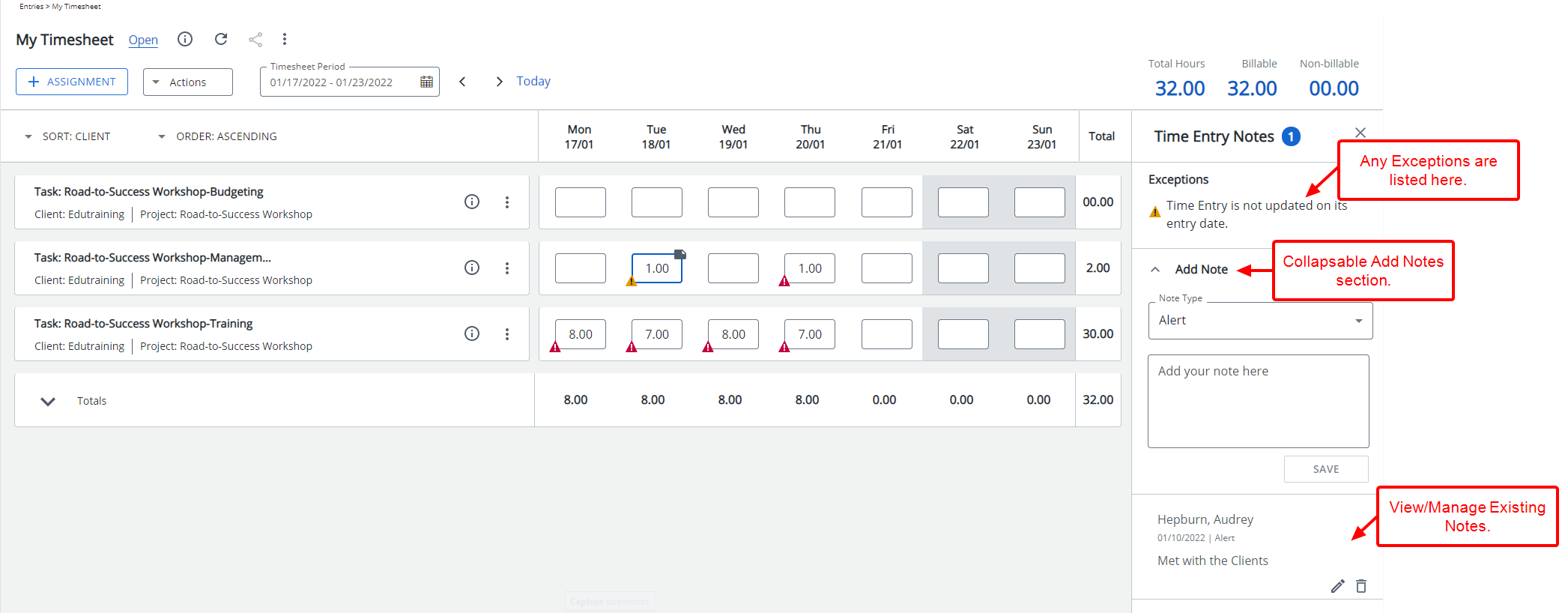Viewport: 1568px width, 613px height.
Task: Open the Note Type dropdown
Action: pos(1261,321)
